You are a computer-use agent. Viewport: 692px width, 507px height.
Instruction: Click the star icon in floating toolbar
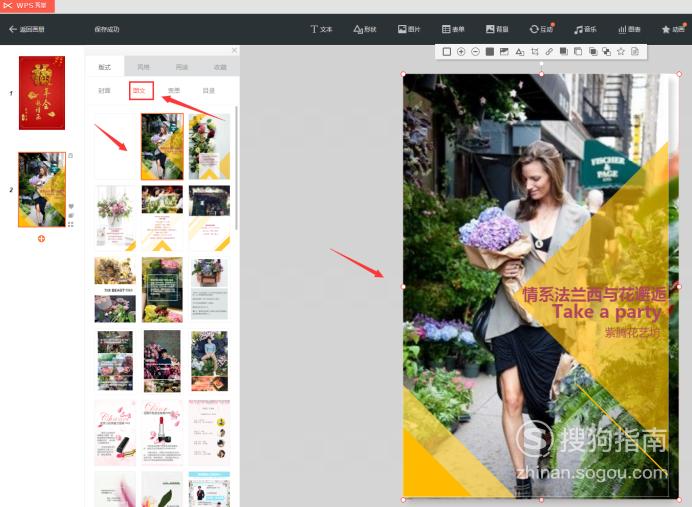pyautogui.click(x=621, y=52)
